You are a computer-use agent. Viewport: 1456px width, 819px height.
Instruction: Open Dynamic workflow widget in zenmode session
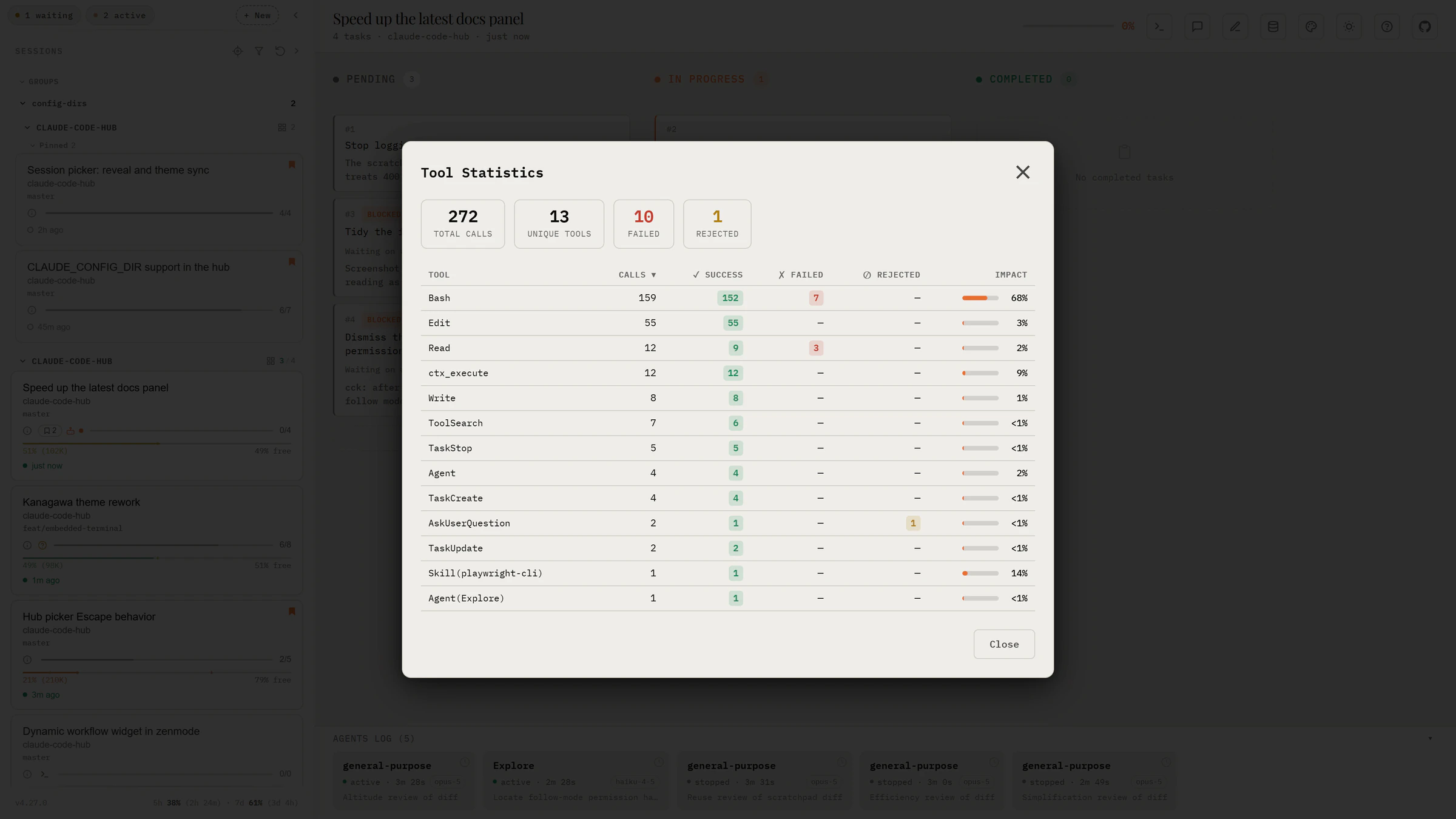click(157, 752)
